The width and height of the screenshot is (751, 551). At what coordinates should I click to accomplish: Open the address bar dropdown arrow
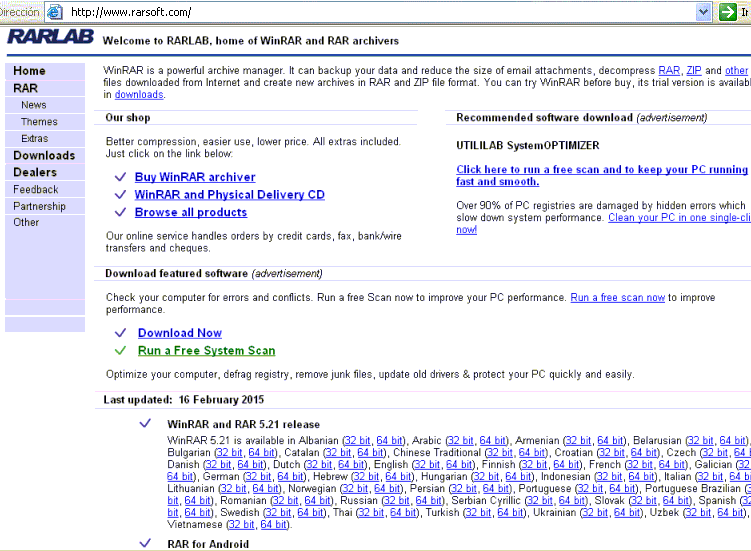pos(703,12)
